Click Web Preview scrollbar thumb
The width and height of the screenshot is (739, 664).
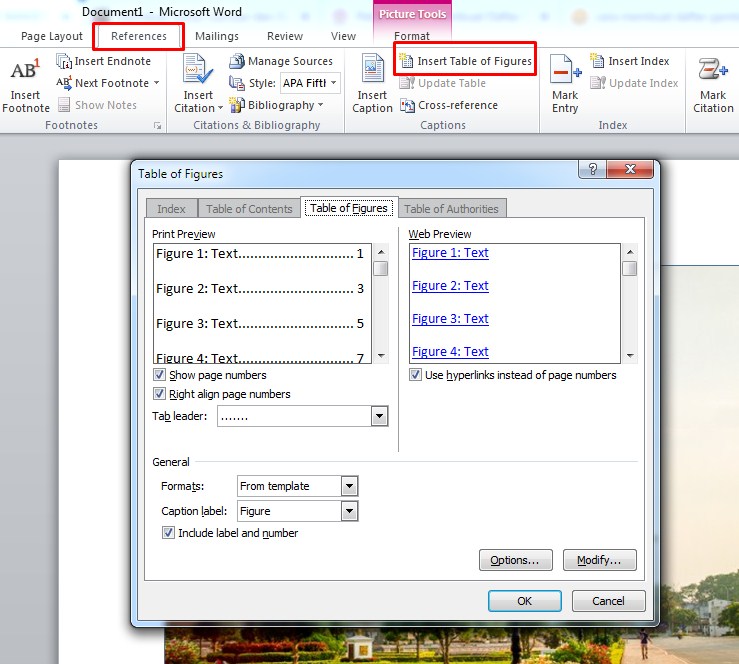(x=630, y=269)
